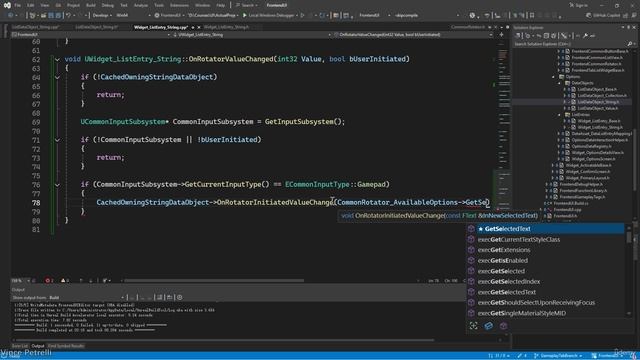
Task: Click Save All icon in toolbar
Action: pos(58,16)
